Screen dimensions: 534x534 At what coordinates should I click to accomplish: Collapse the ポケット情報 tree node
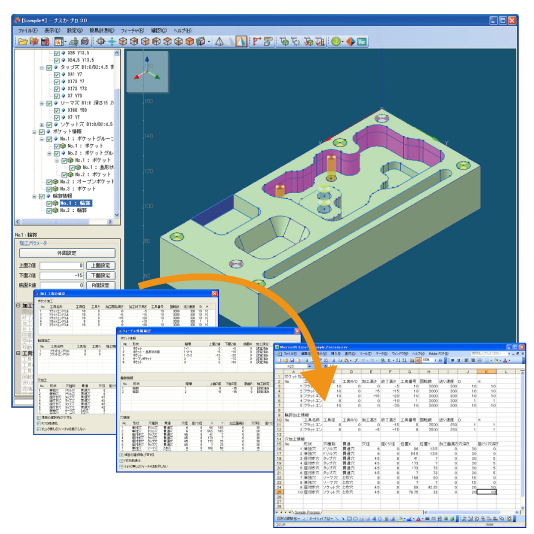click(34, 131)
